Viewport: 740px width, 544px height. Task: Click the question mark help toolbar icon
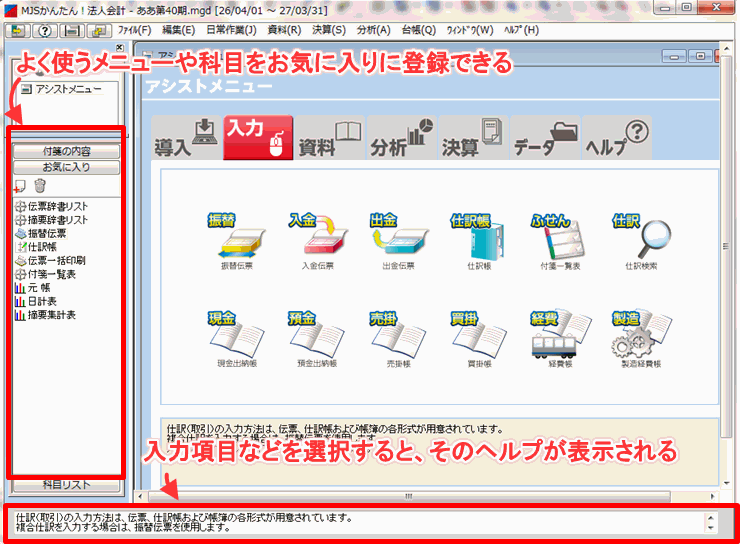45,31
